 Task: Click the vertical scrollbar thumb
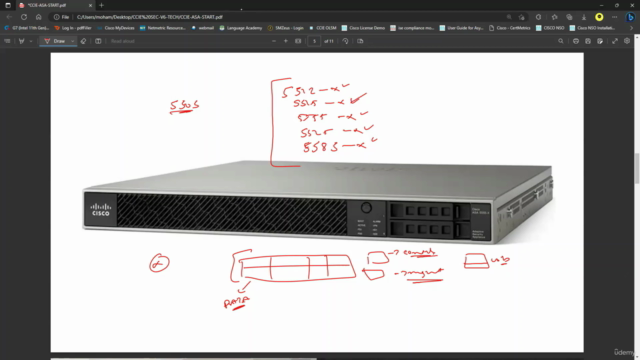637,169
